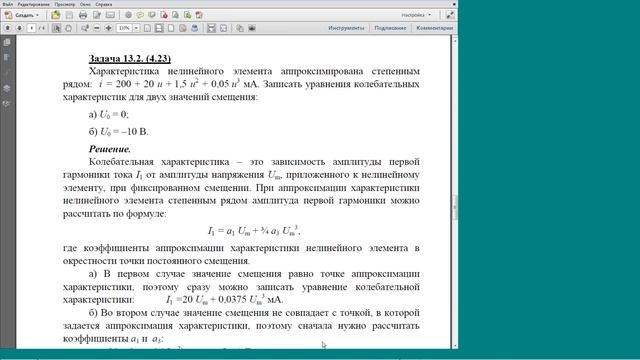
Task: Click the Print icon
Action: click(83, 15)
